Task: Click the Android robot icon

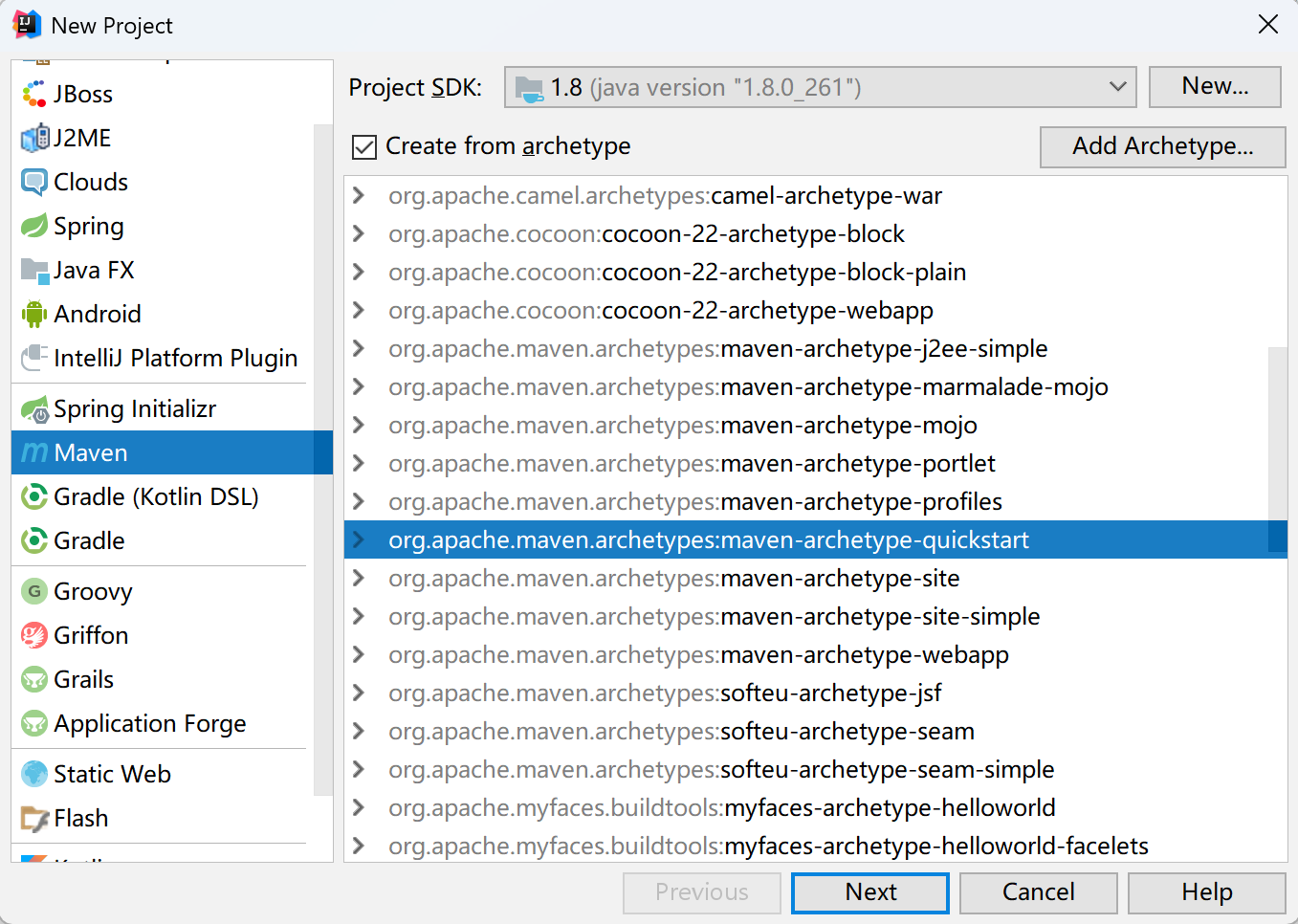Action: click(x=34, y=314)
